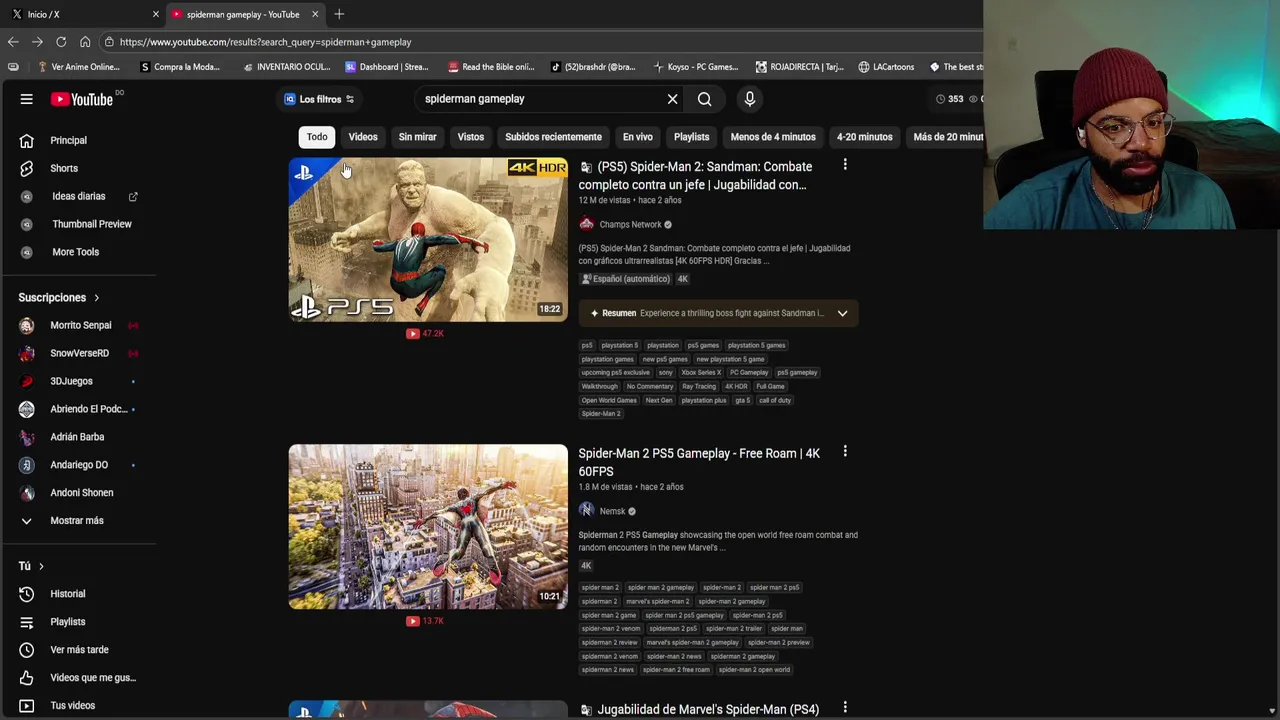The image size is (1280, 720).
Task: Close the spiderman gameplay YouTube tab
Action: pyautogui.click(x=315, y=14)
